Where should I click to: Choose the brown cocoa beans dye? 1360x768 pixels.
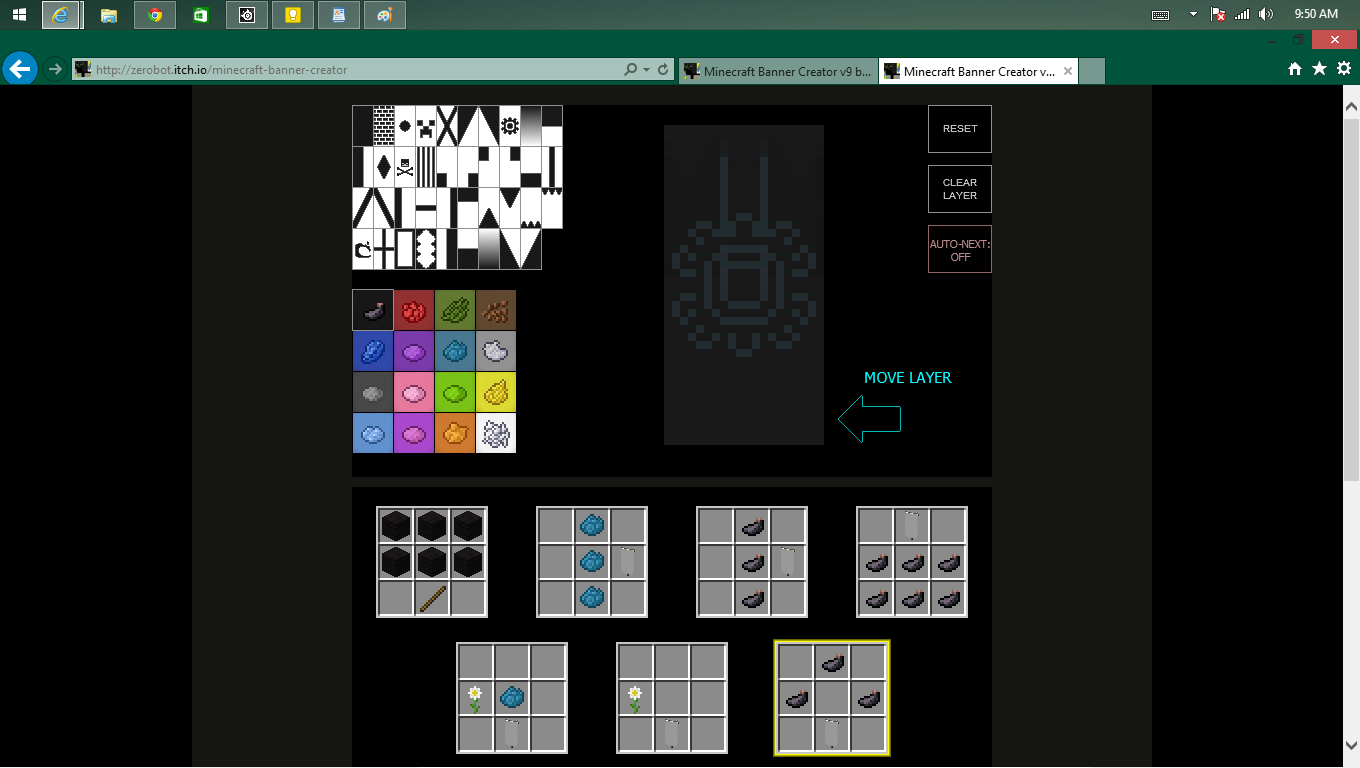(496, 310)
